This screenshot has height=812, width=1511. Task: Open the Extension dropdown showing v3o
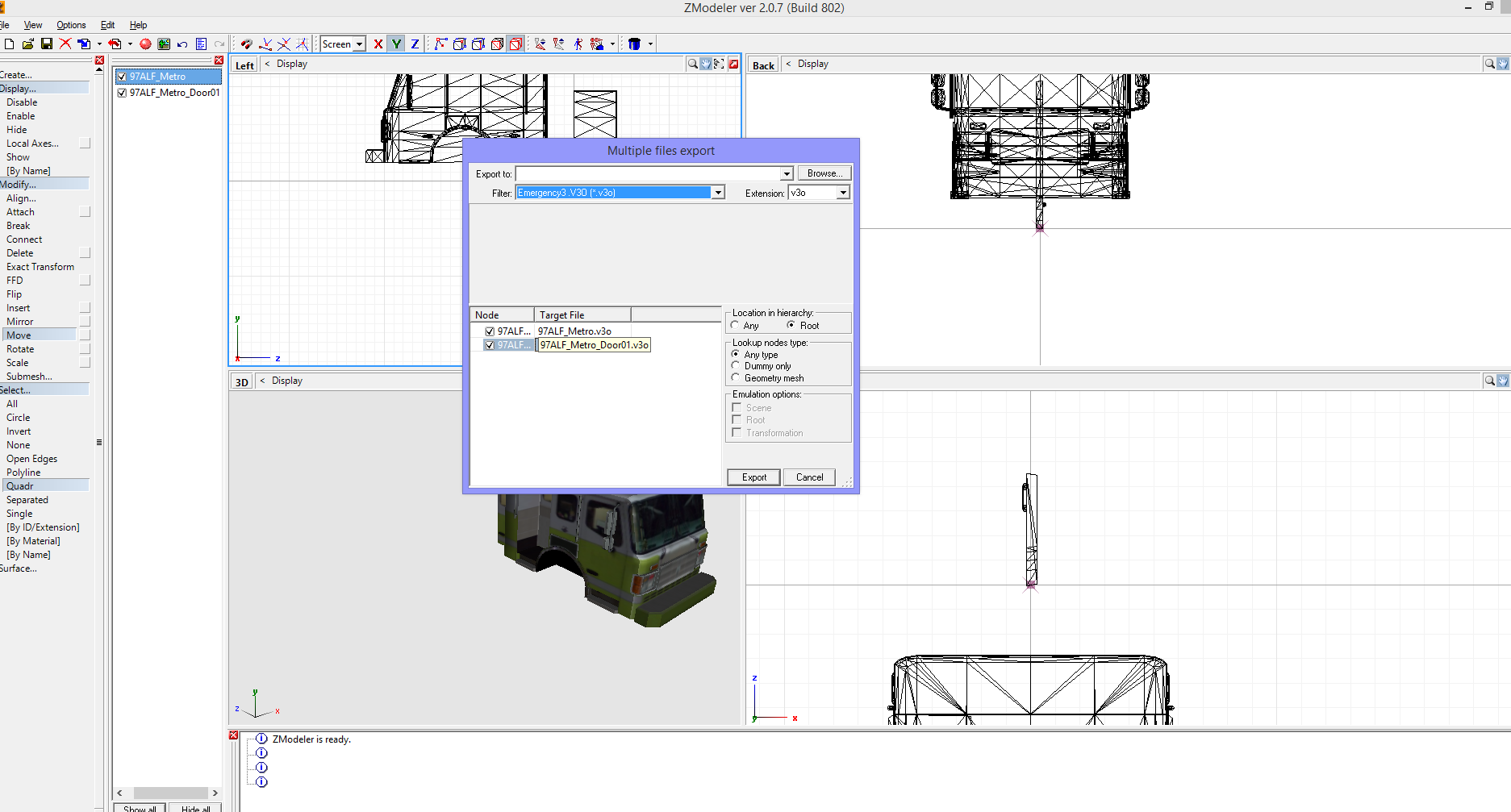pos(843,192)
